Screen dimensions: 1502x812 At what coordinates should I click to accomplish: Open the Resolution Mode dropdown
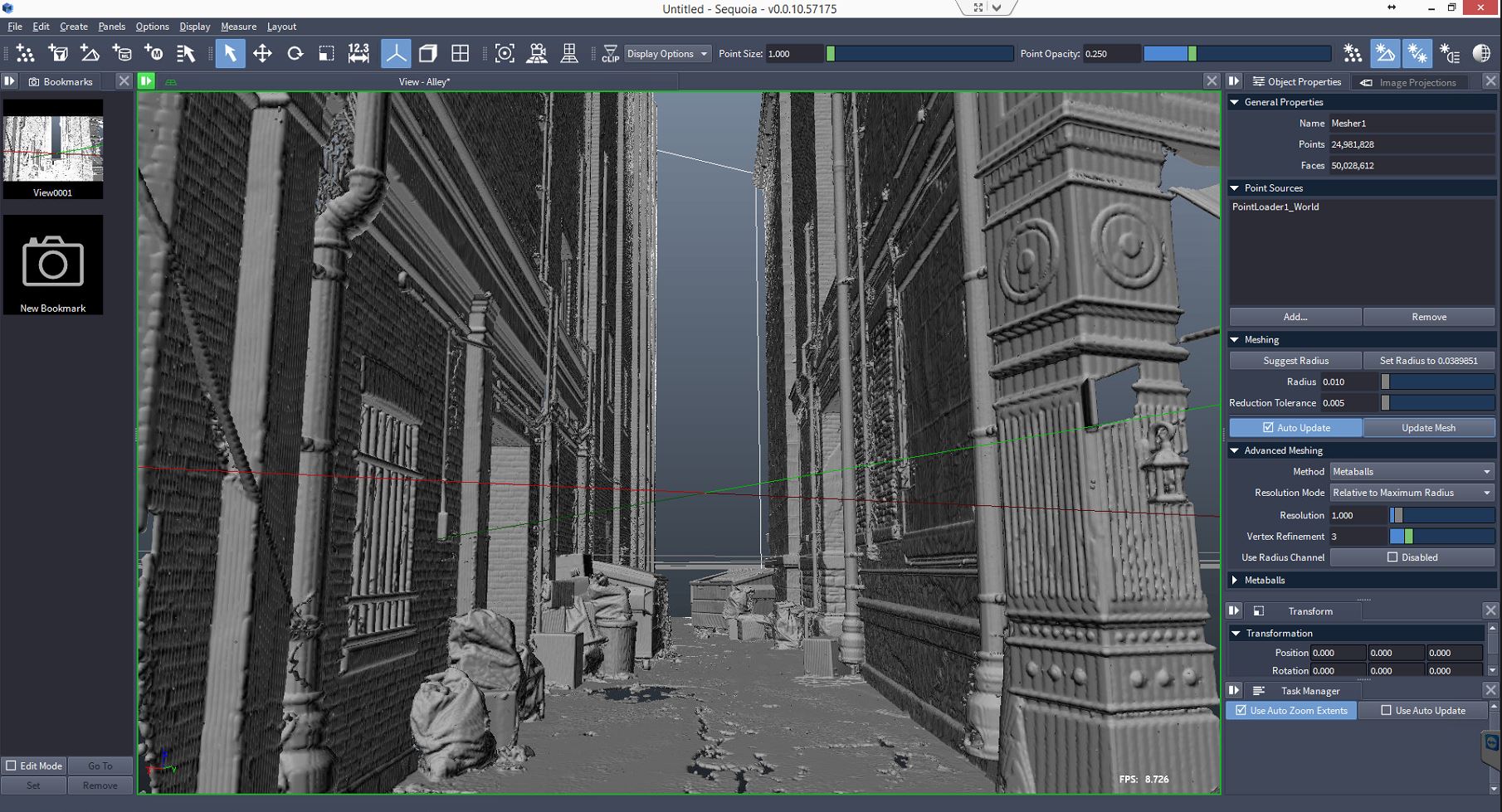1411,493
